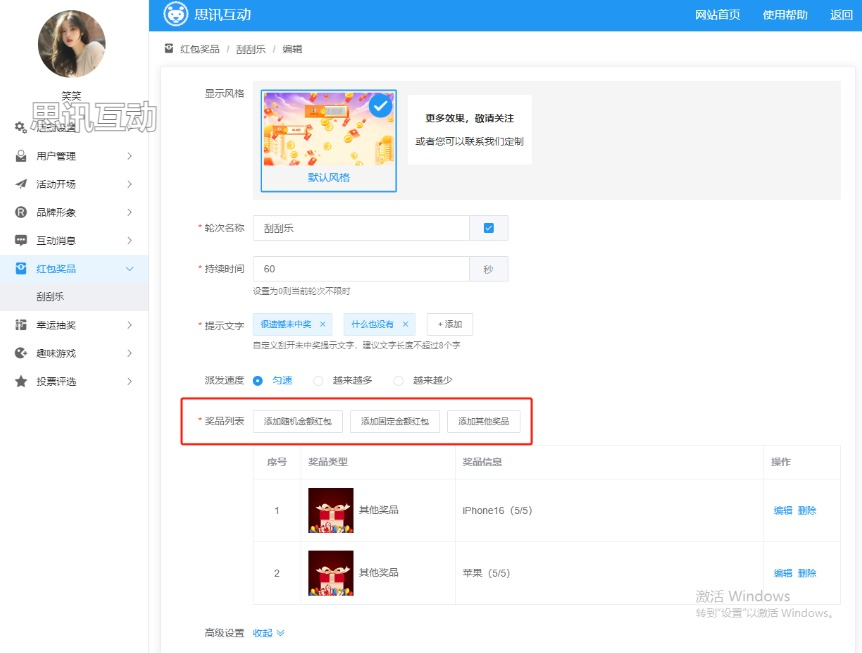Click the 品牌形象 R icon

(x=21, y=212)
